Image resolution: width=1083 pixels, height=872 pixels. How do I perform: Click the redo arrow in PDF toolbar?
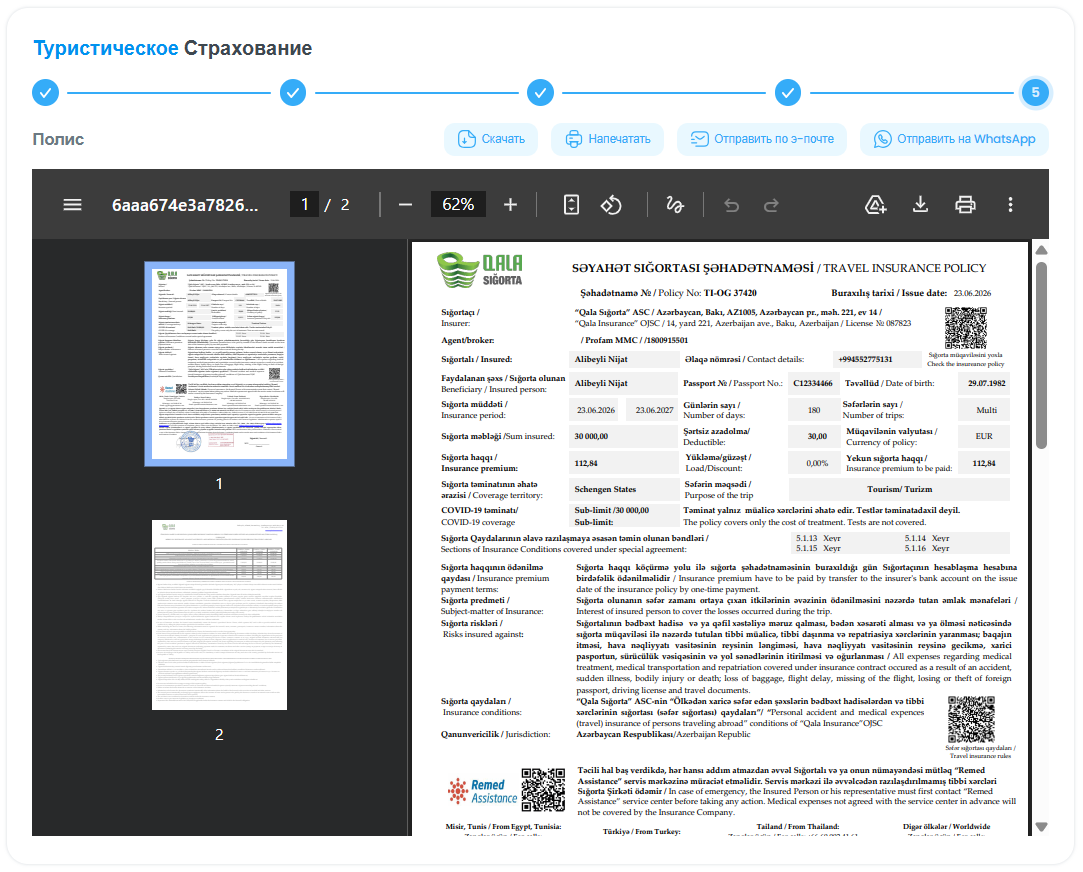point(771,205)
